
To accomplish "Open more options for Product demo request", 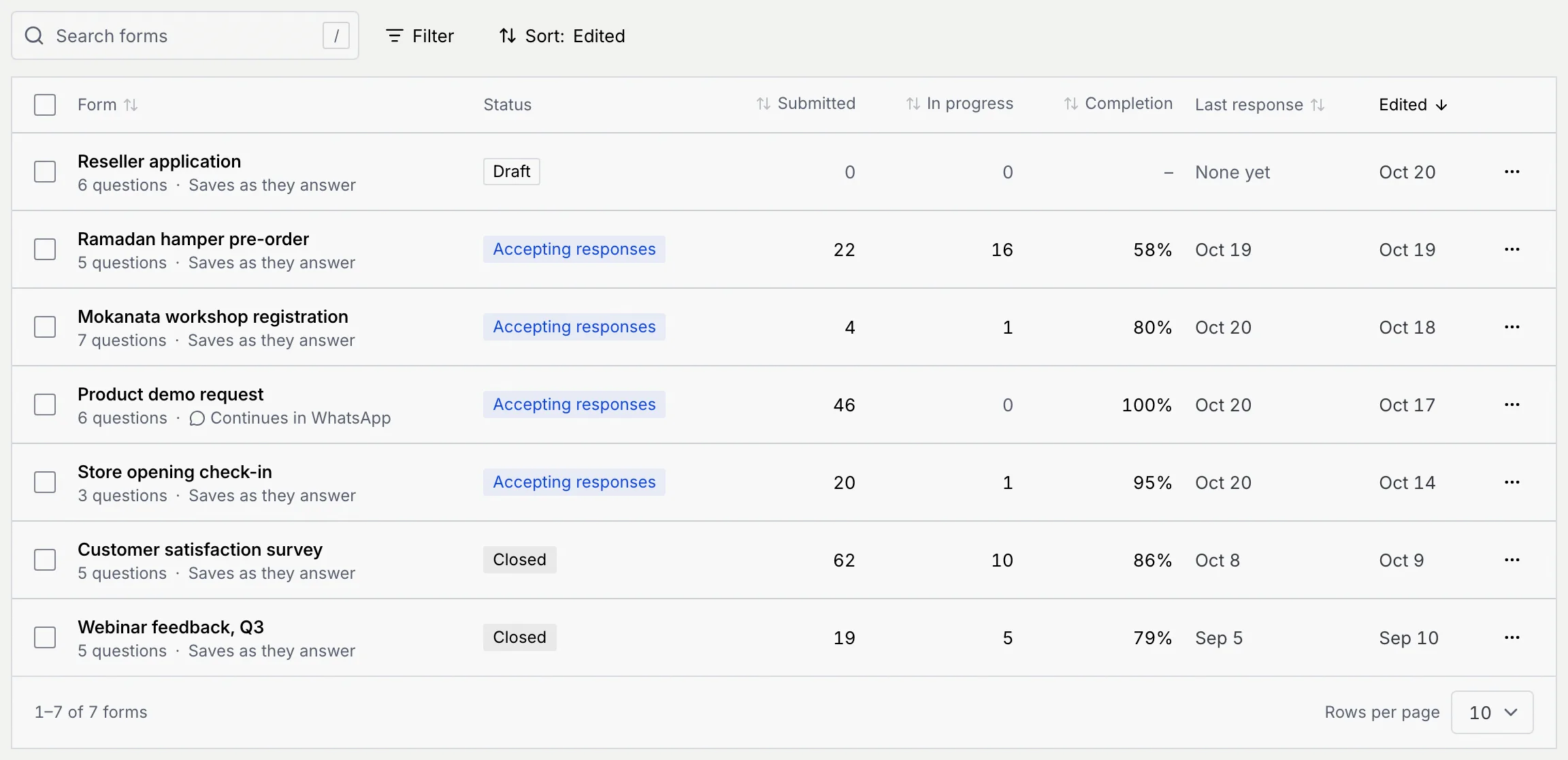I will point(1512,405).
